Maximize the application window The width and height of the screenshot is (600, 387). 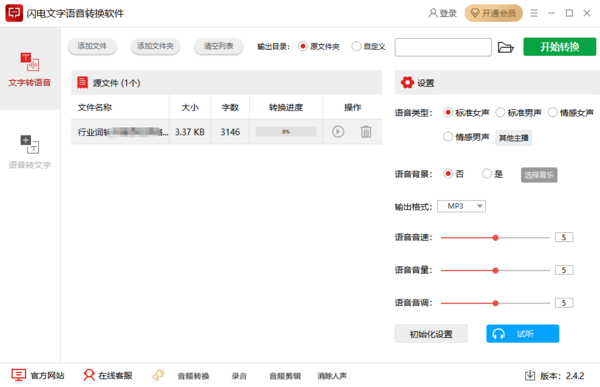pyautogui.click(x=569, y=13)
